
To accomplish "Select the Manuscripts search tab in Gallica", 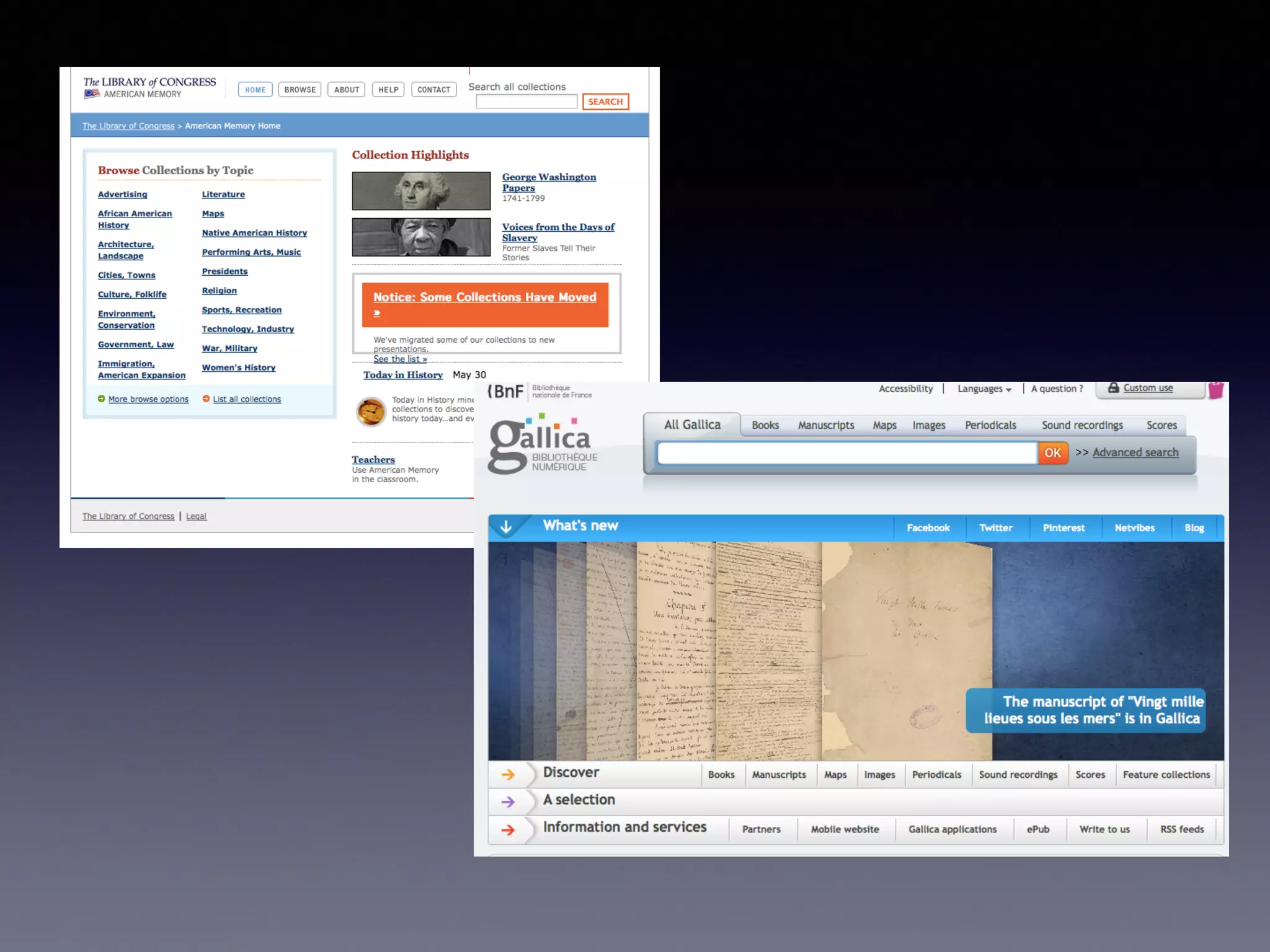I will (x=825, y=425).
